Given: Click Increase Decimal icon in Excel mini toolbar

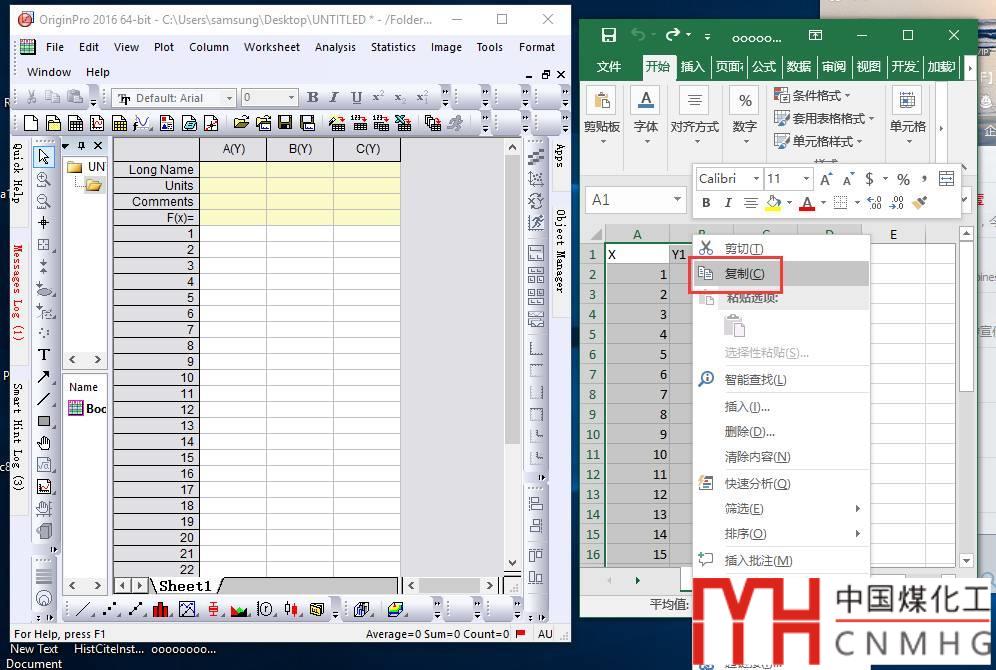Looking at the screenshot, I should (x=875, y=203).
